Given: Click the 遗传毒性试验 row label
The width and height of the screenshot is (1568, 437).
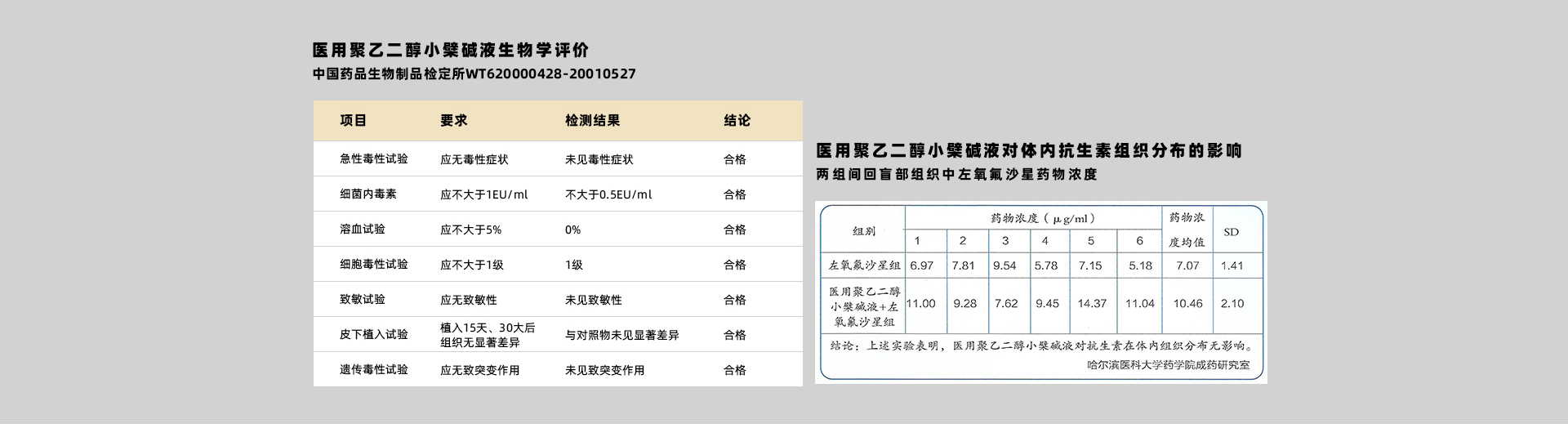Looking at the screenshot, I should (373, 370).
